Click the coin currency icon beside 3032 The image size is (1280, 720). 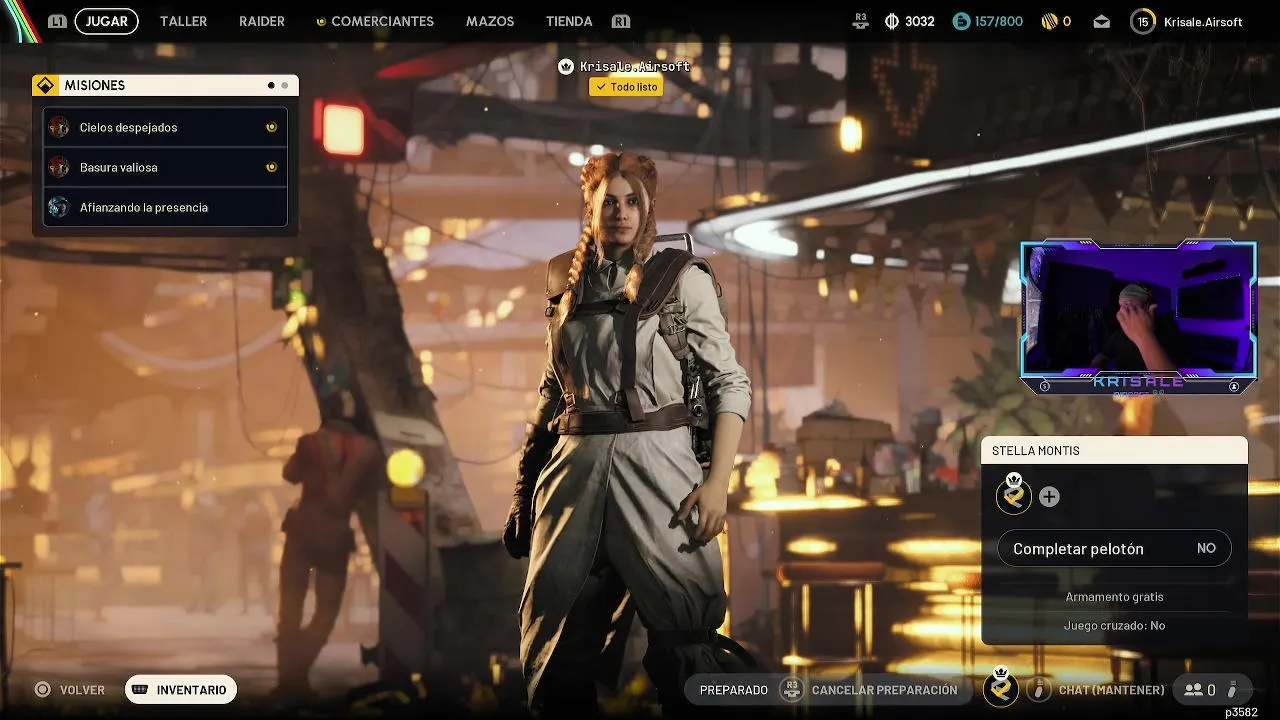[x=892, y=21]
